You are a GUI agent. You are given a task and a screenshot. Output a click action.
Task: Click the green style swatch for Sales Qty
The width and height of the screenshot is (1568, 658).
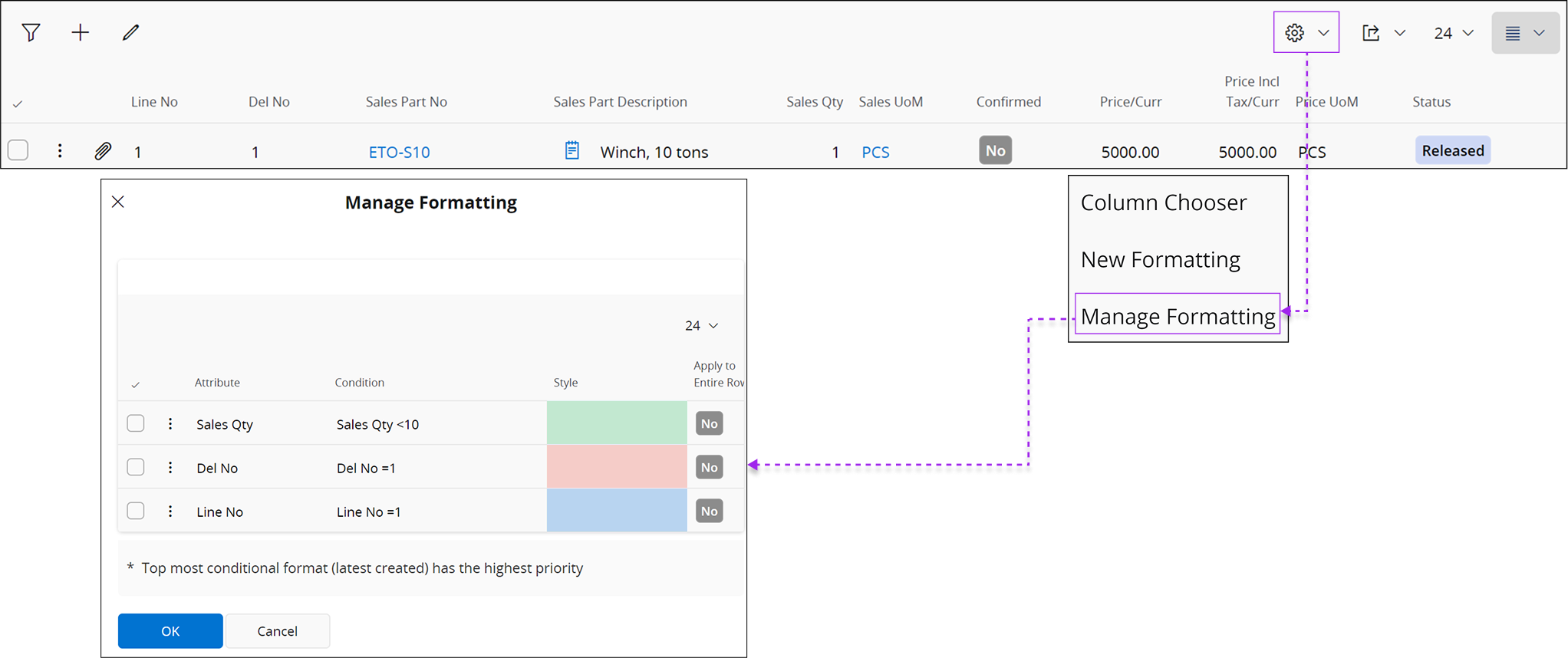tap(617, 423)
